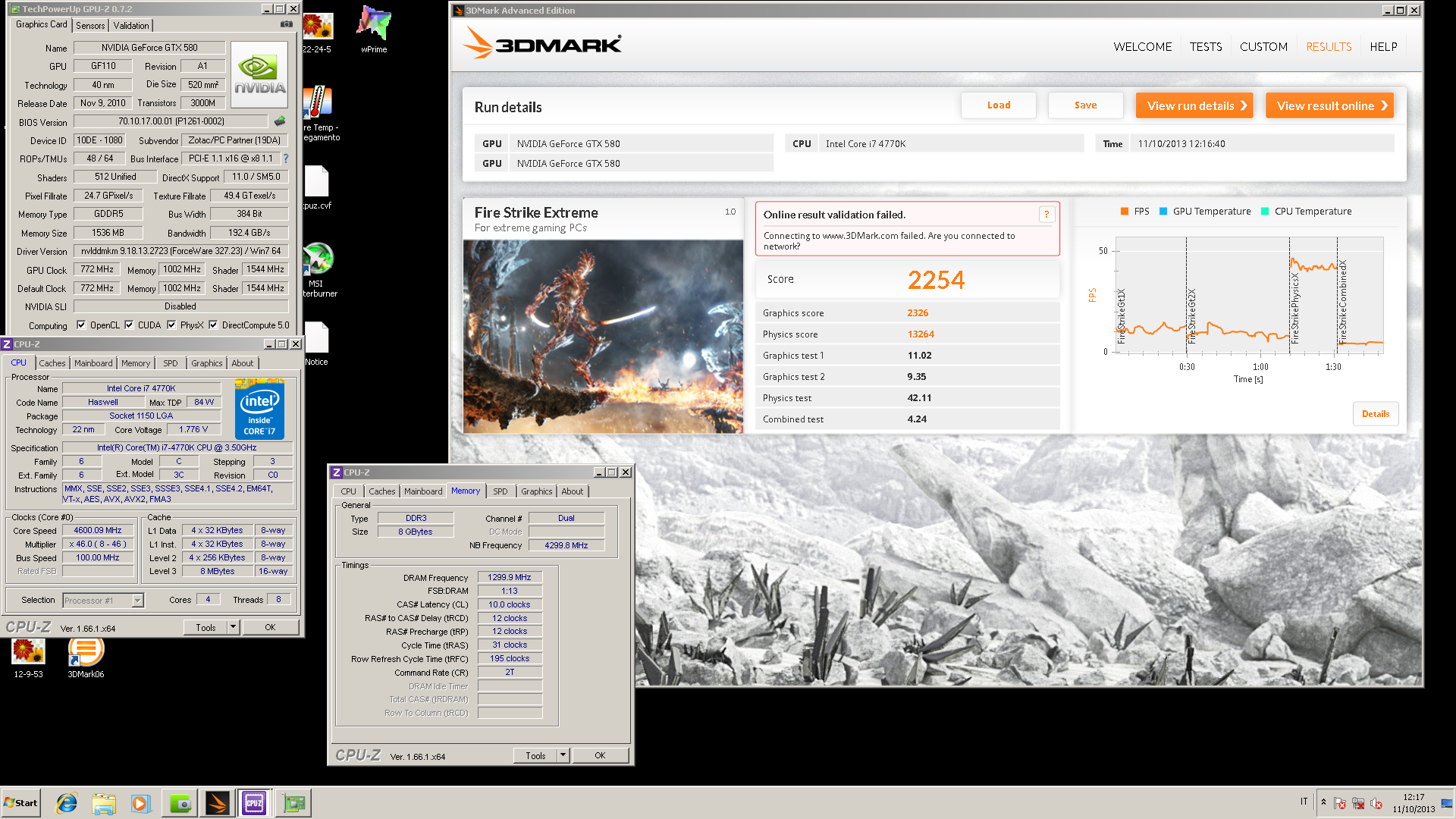Open the Tools dropdown arrow in CPU-Z memory window

point(563,755)
